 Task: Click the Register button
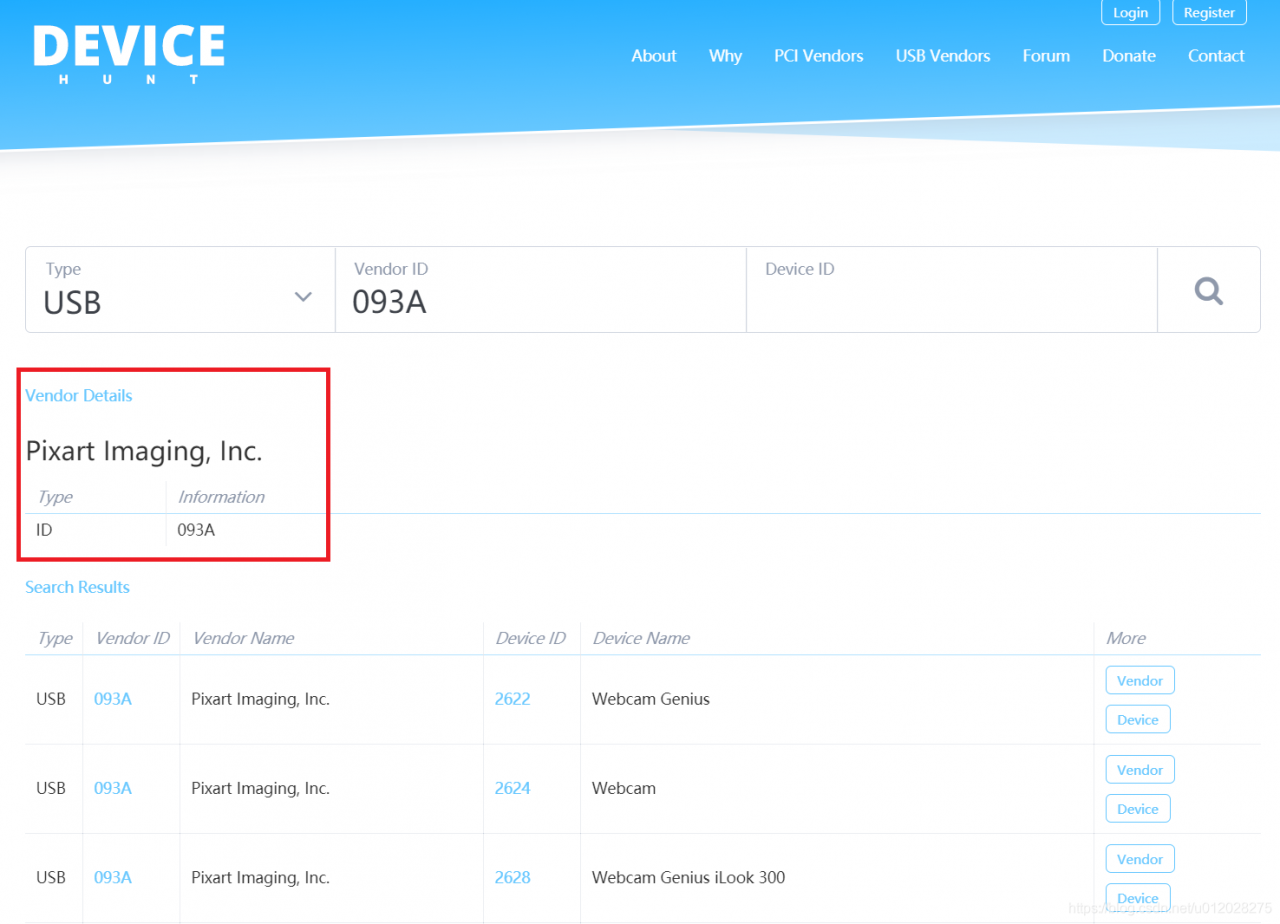1209,12
